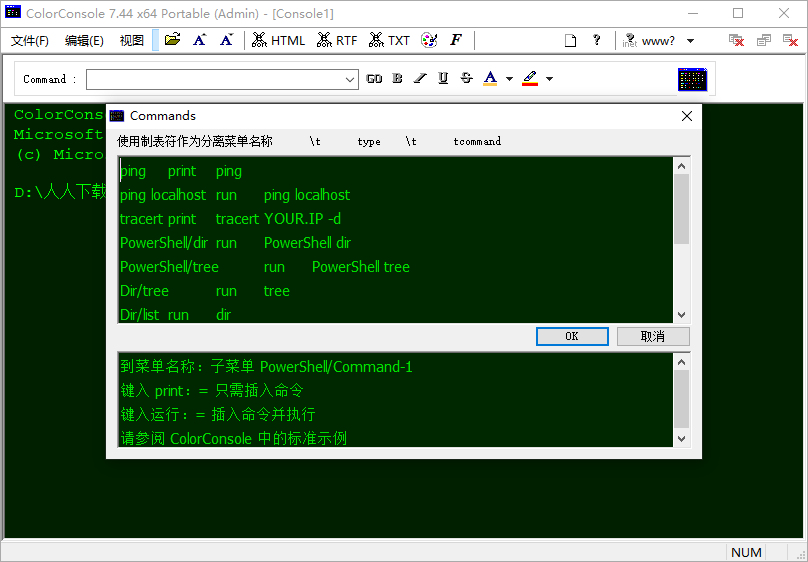This screenshot has height=562, width=808.
Task: Close the Commands dialog
Action: (x=686, y=116)
